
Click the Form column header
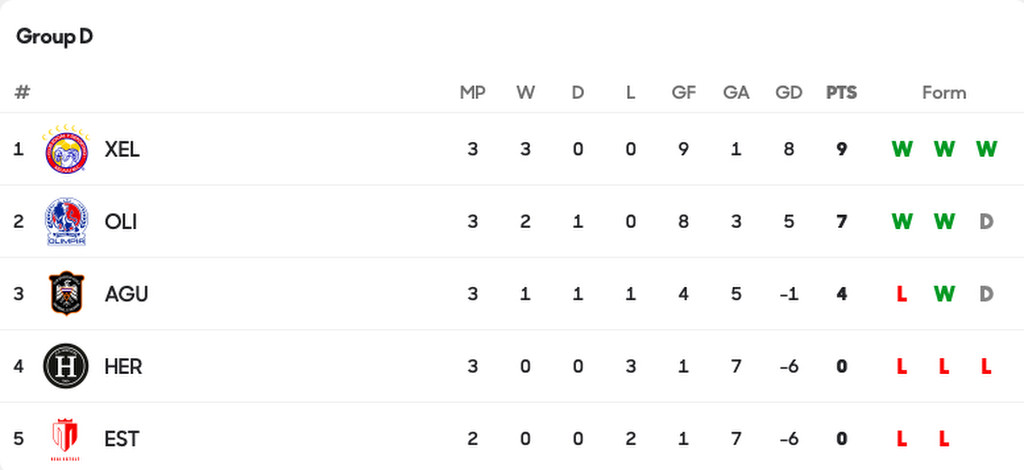[x=944, y=92]
